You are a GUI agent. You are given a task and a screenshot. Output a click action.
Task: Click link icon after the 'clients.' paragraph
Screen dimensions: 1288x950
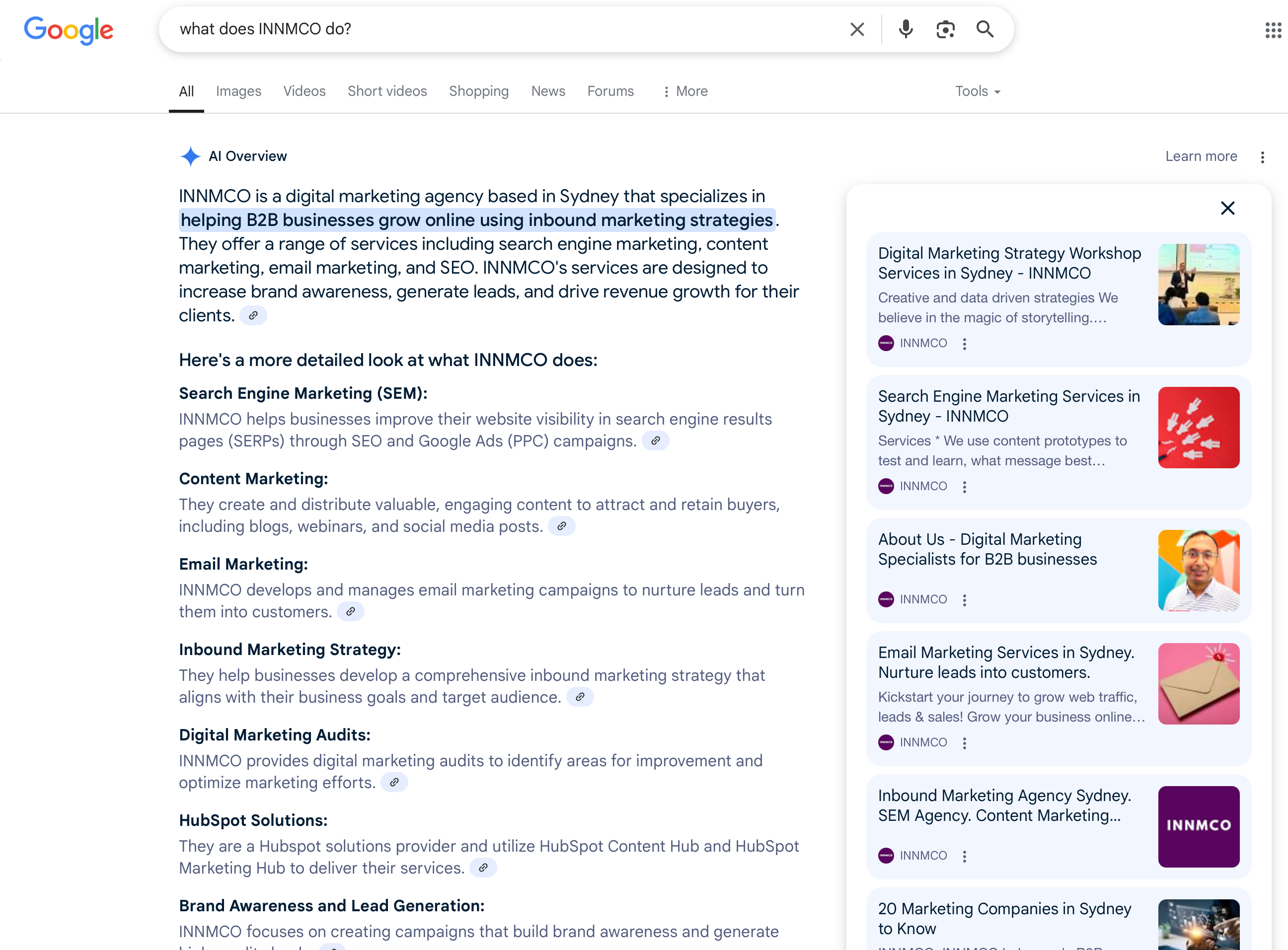tap(253, 316)
